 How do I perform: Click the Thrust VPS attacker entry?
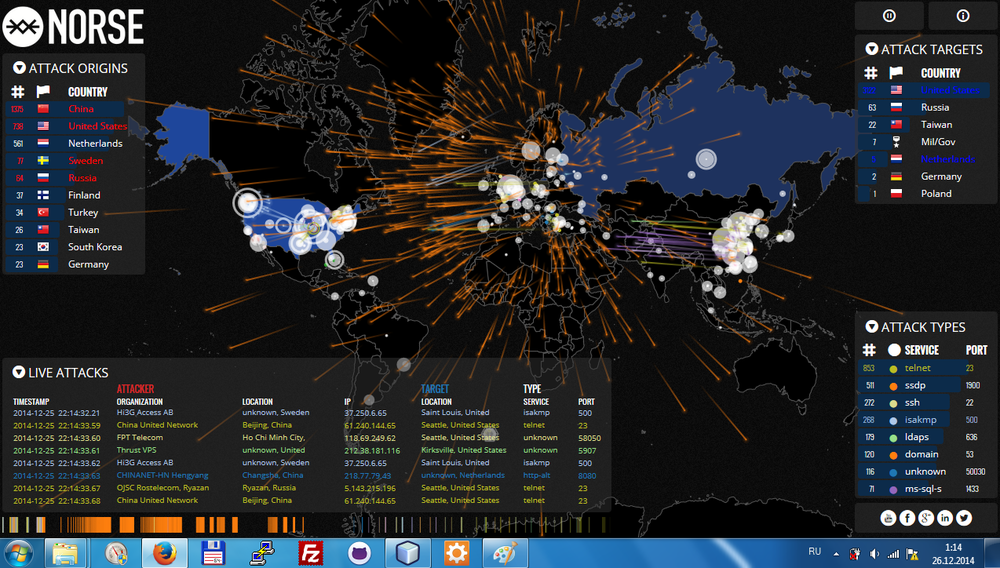click(136, 450)
